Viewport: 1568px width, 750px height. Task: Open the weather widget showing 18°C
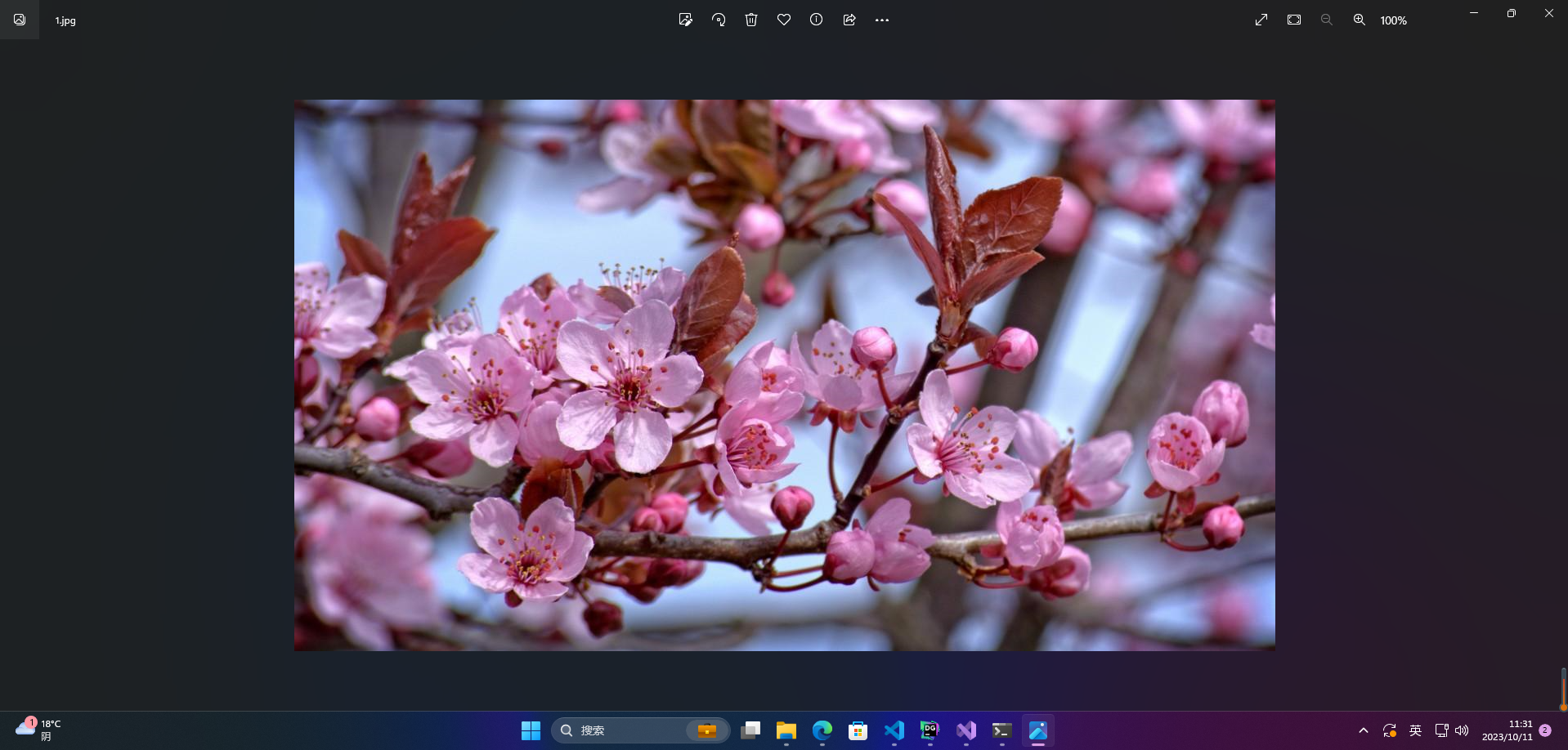(38, 730)
